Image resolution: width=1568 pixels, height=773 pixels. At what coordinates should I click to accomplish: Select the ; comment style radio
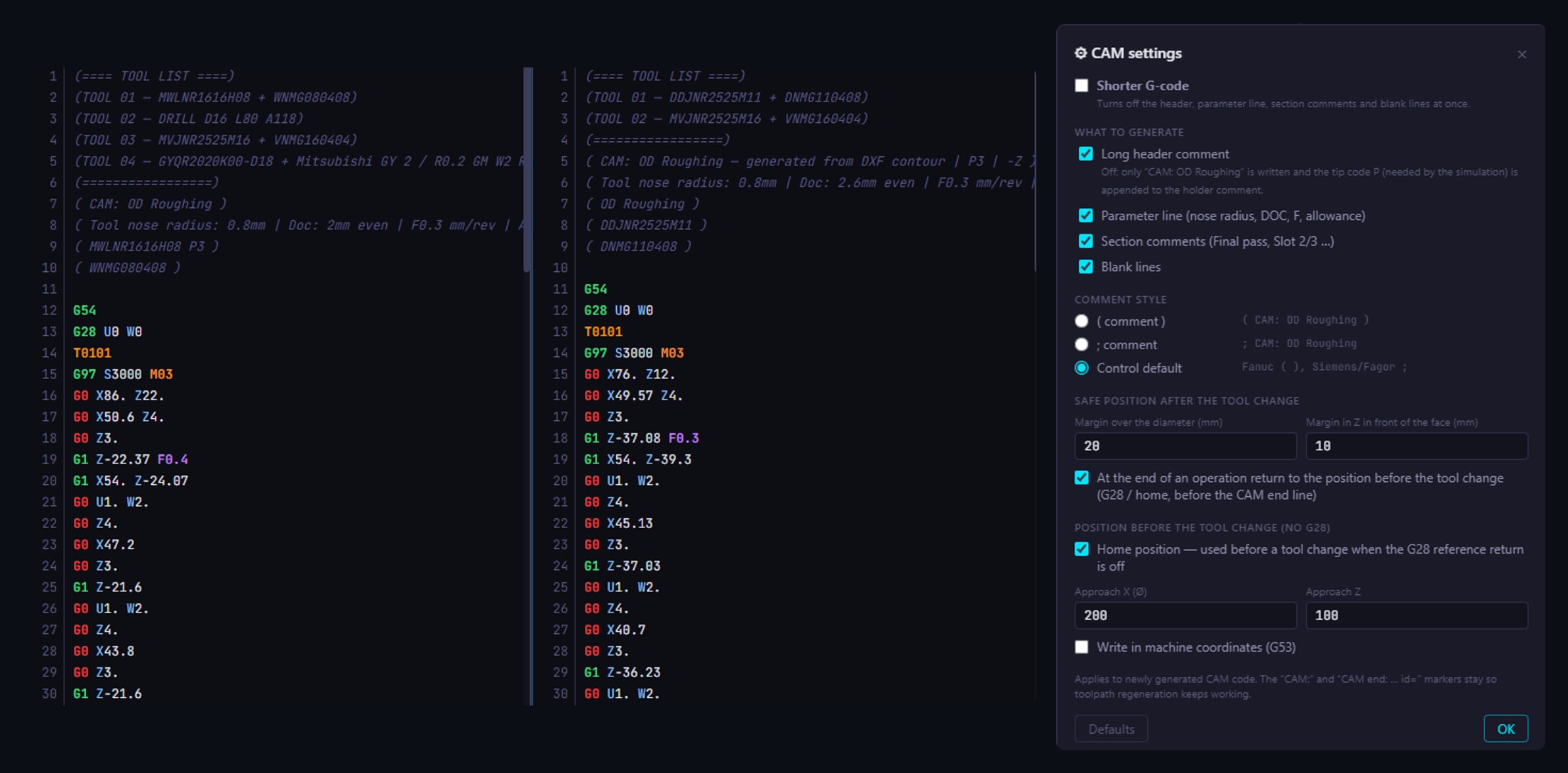[1081, 344]
